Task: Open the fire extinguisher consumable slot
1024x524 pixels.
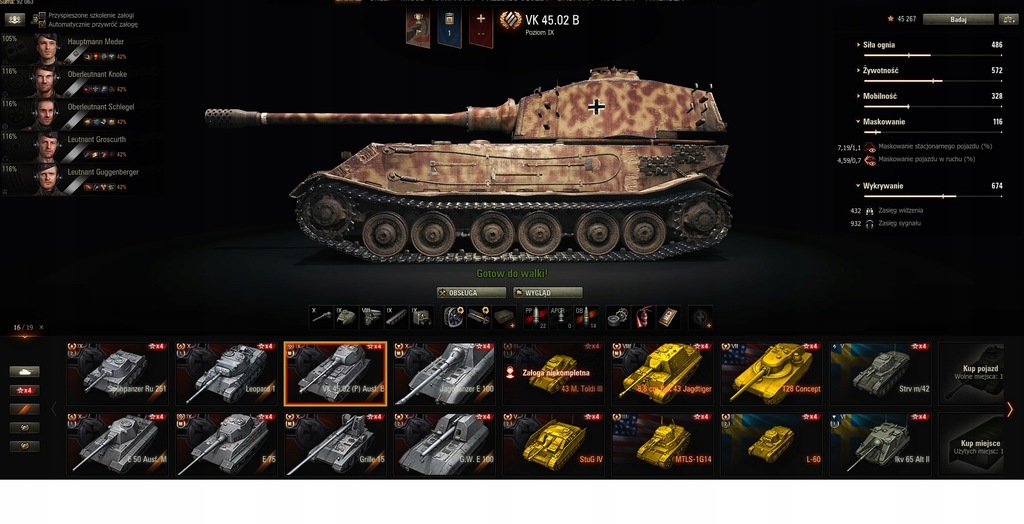Action: click(x=645, y=317)
